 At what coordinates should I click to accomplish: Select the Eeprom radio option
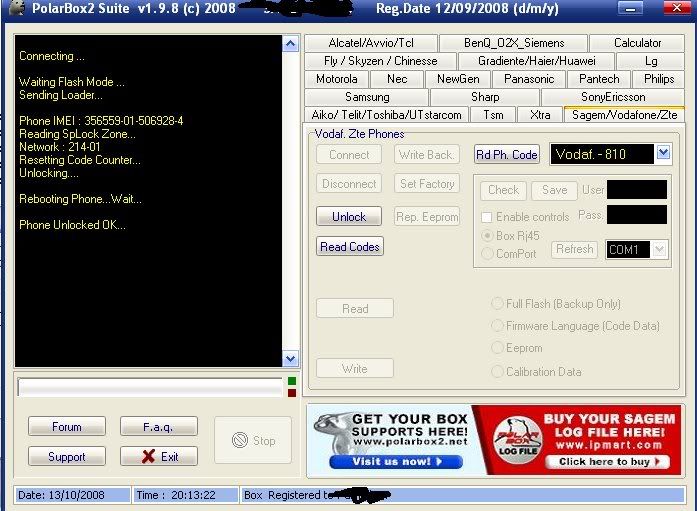497,347
